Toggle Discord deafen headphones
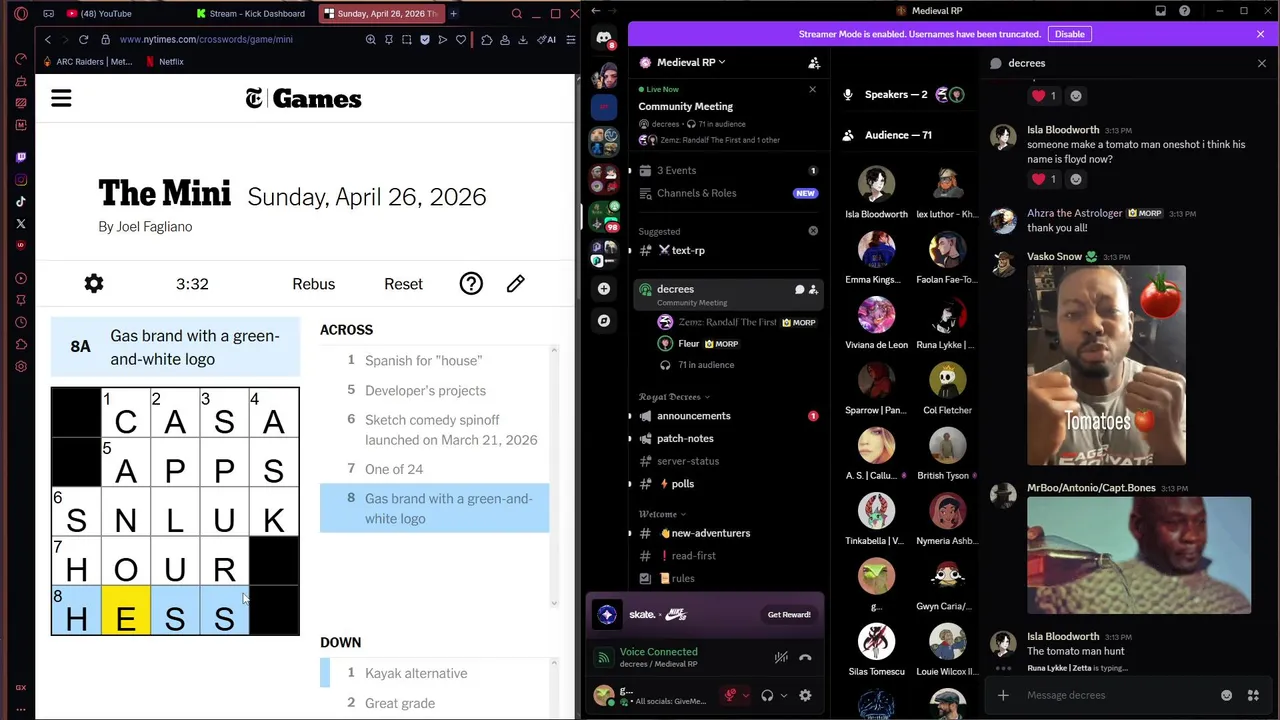 pyautogui.click(x=767, y=695)
